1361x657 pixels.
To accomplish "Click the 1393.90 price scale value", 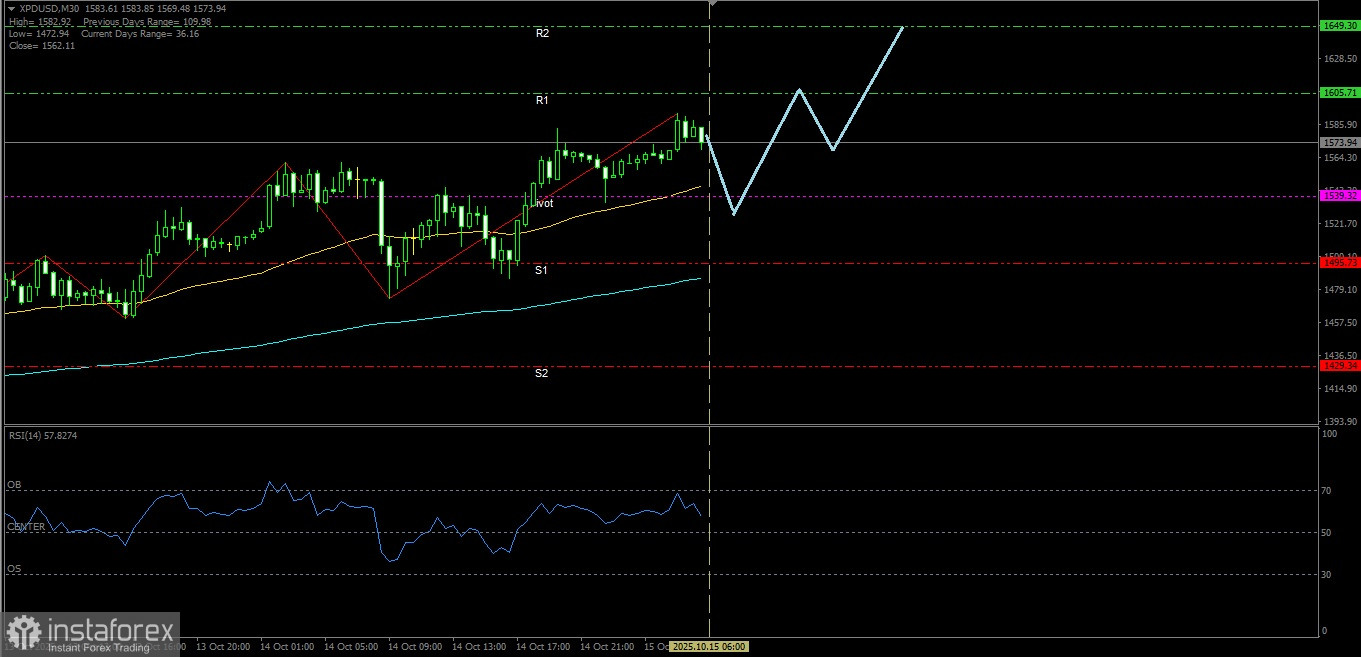I will pos(1340,421).
